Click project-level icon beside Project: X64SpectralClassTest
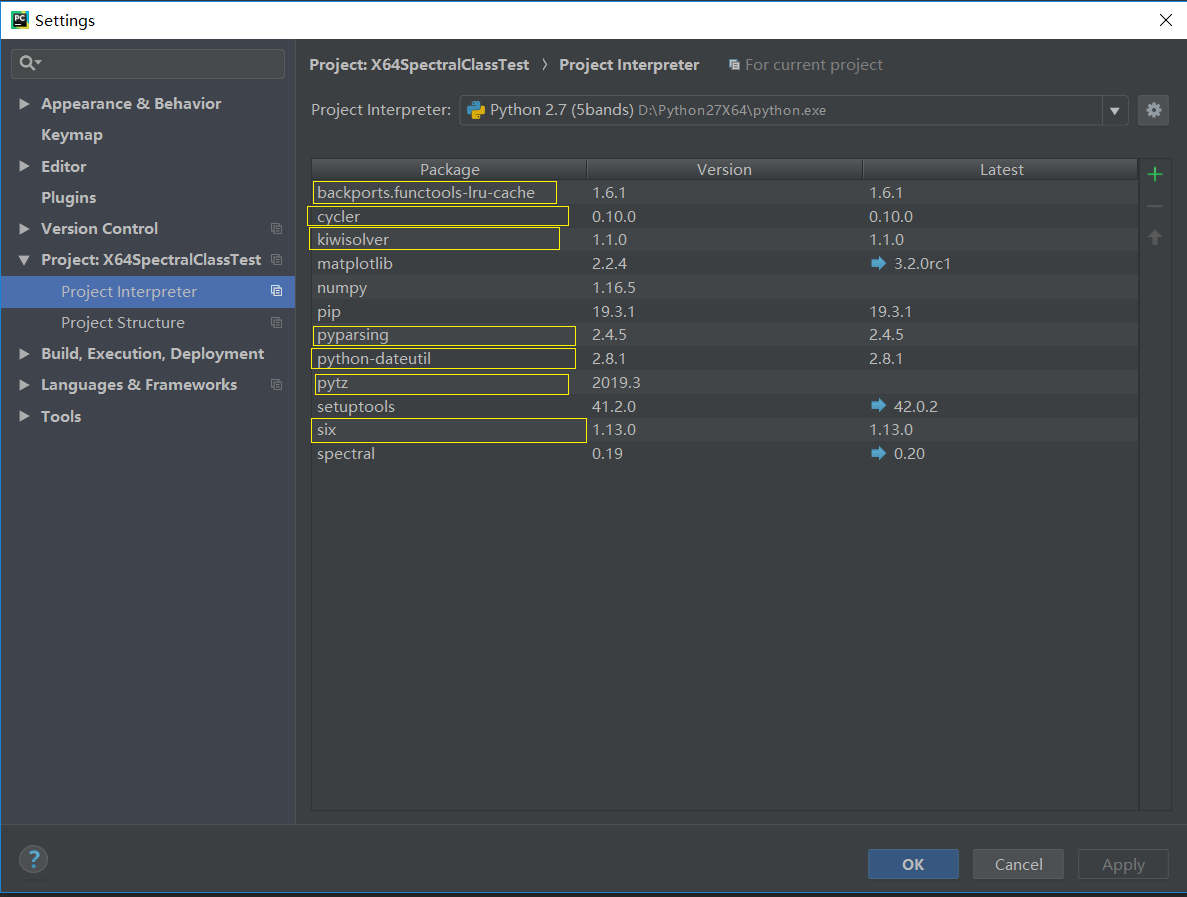 [x=276, y=260]
